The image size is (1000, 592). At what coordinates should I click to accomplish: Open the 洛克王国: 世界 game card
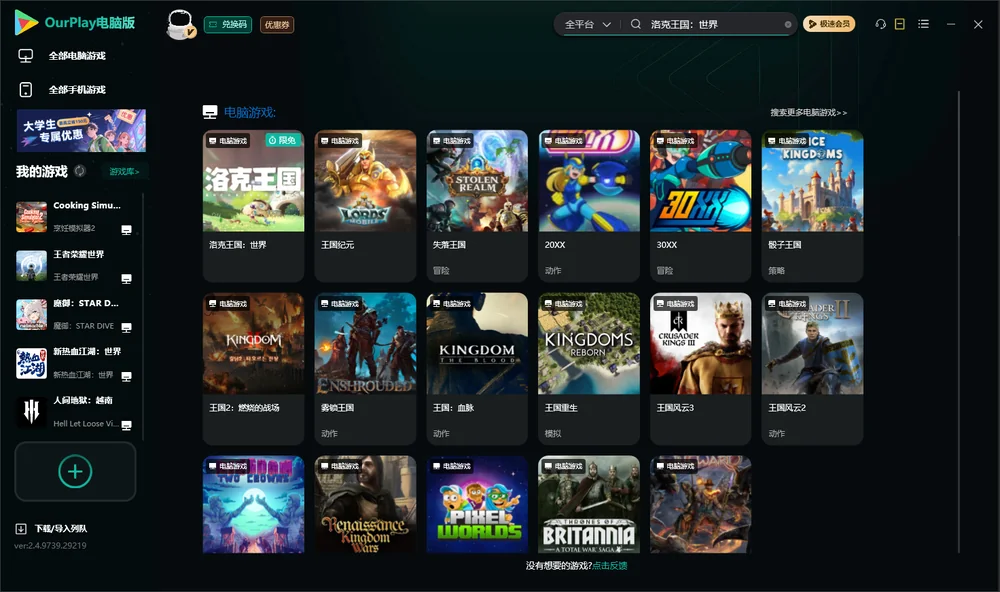point(253,205)
